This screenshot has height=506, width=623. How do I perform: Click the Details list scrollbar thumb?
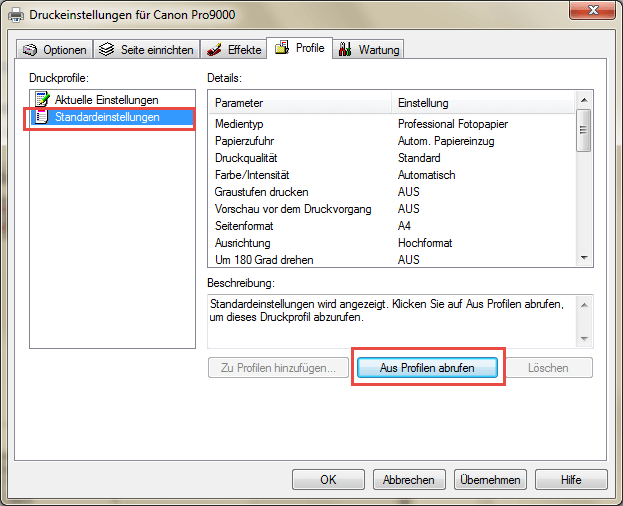point(584,130)
